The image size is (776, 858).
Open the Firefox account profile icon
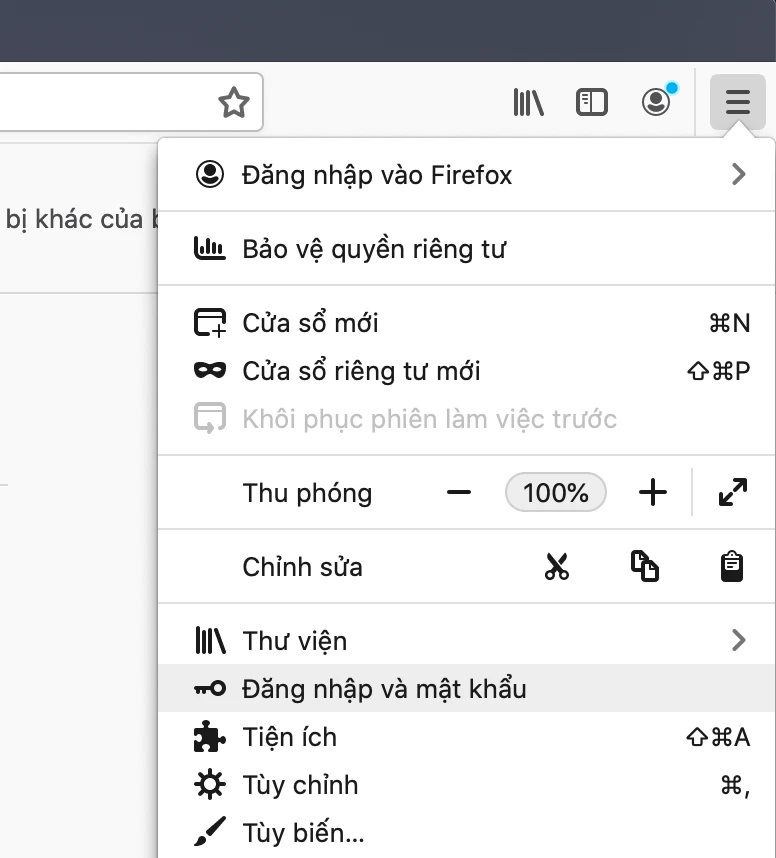coord(656,102)
